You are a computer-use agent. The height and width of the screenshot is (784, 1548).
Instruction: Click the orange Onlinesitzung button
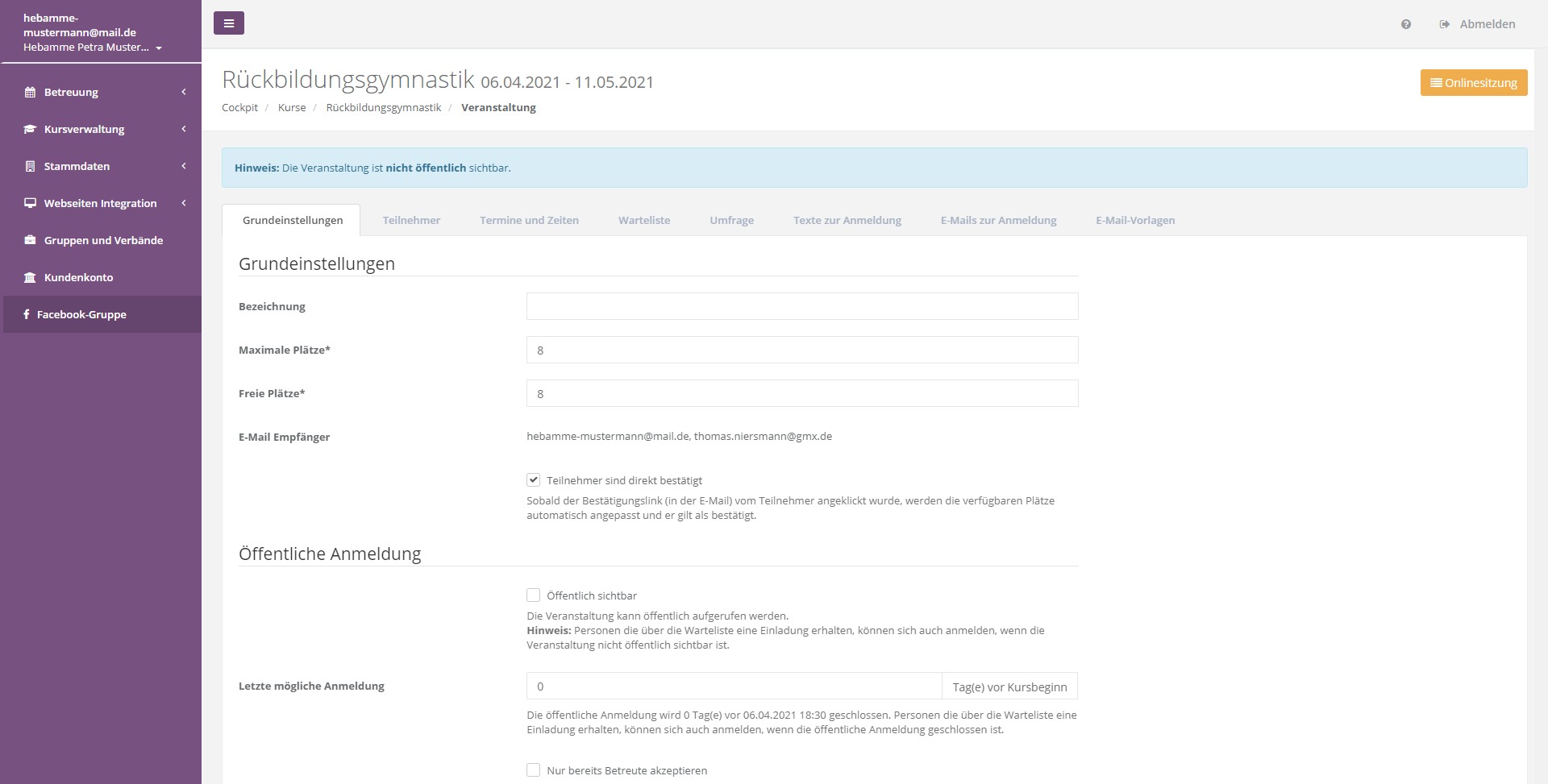click(x=1473, y=83)
